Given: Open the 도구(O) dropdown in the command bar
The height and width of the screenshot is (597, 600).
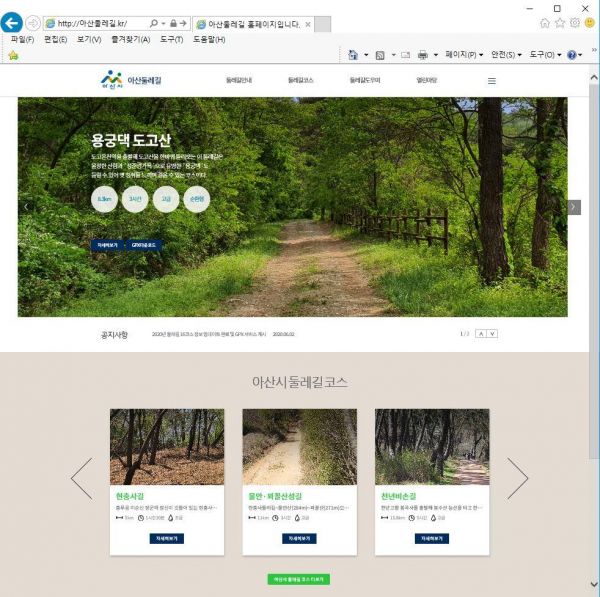Looking at the screenshot, I should point(545,55).
